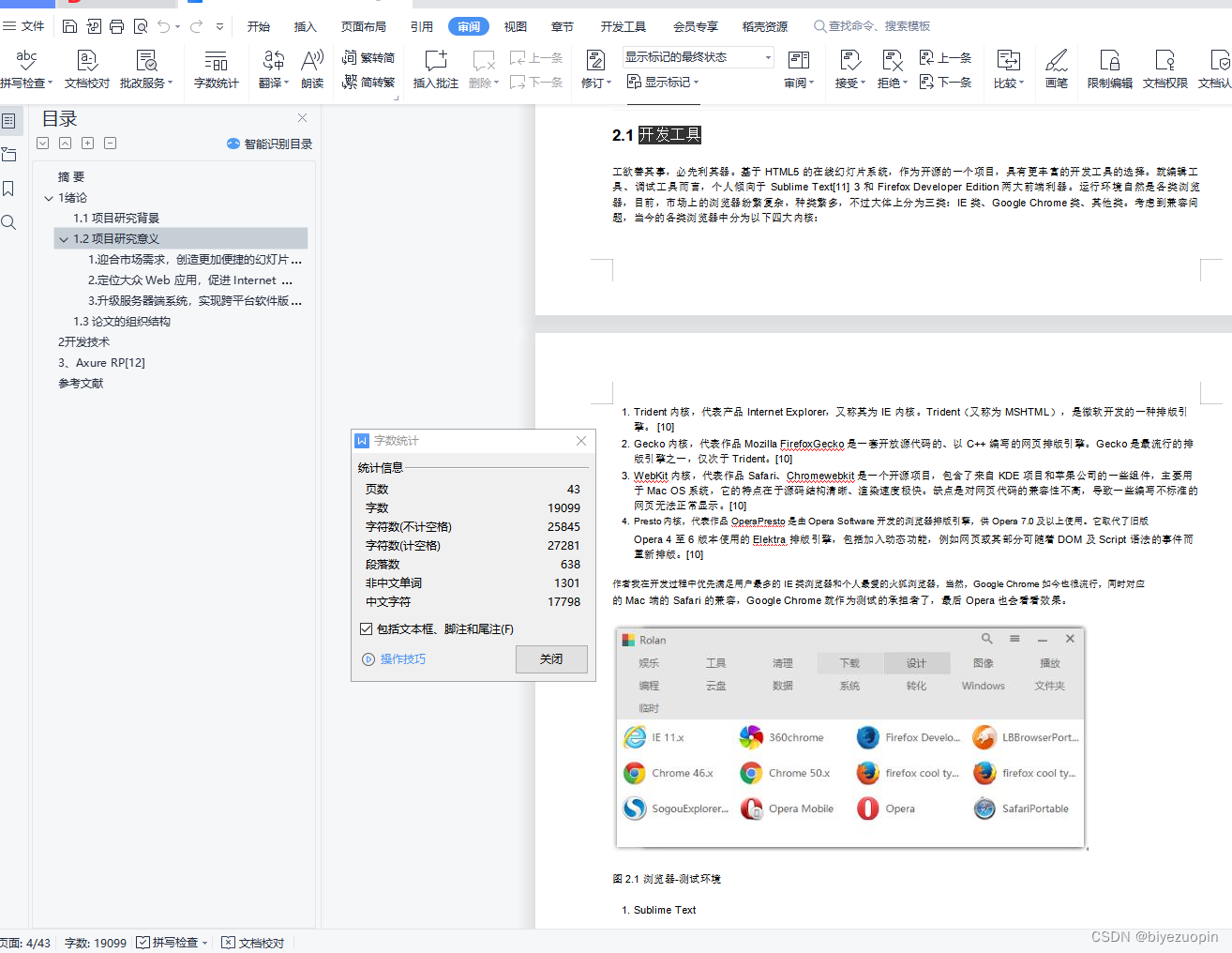Switch to the 开始 tab

[259, 26]
